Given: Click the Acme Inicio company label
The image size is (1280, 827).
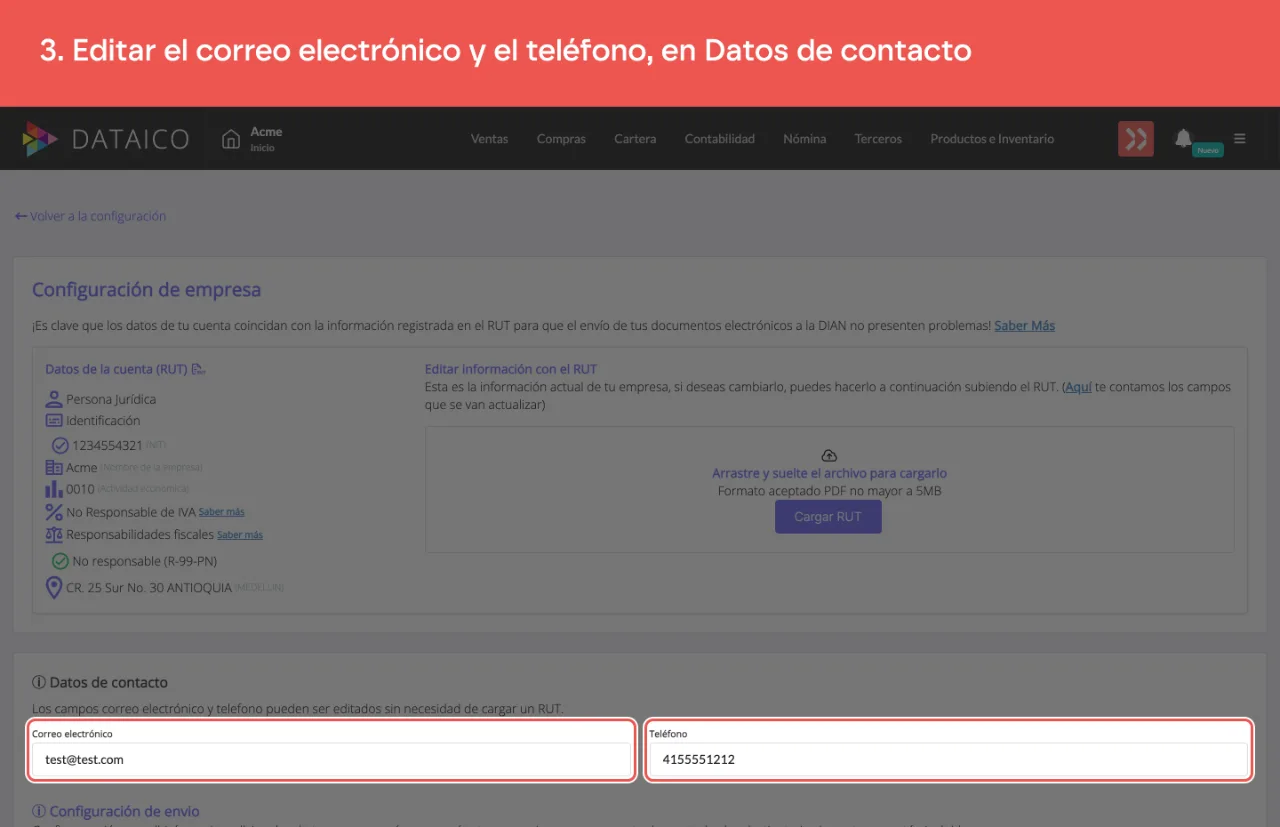Looking at the screenshot, I should point(266,139).
